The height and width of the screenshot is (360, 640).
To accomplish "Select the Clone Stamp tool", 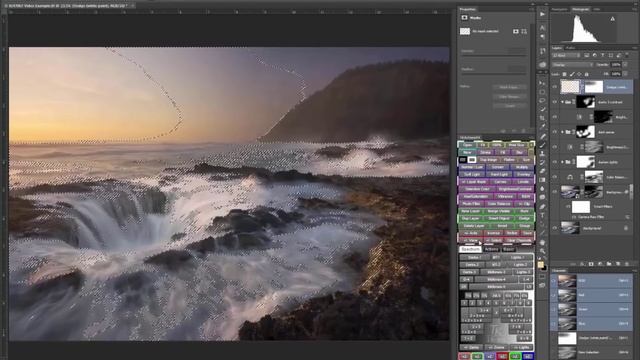I will click(542, 153).
